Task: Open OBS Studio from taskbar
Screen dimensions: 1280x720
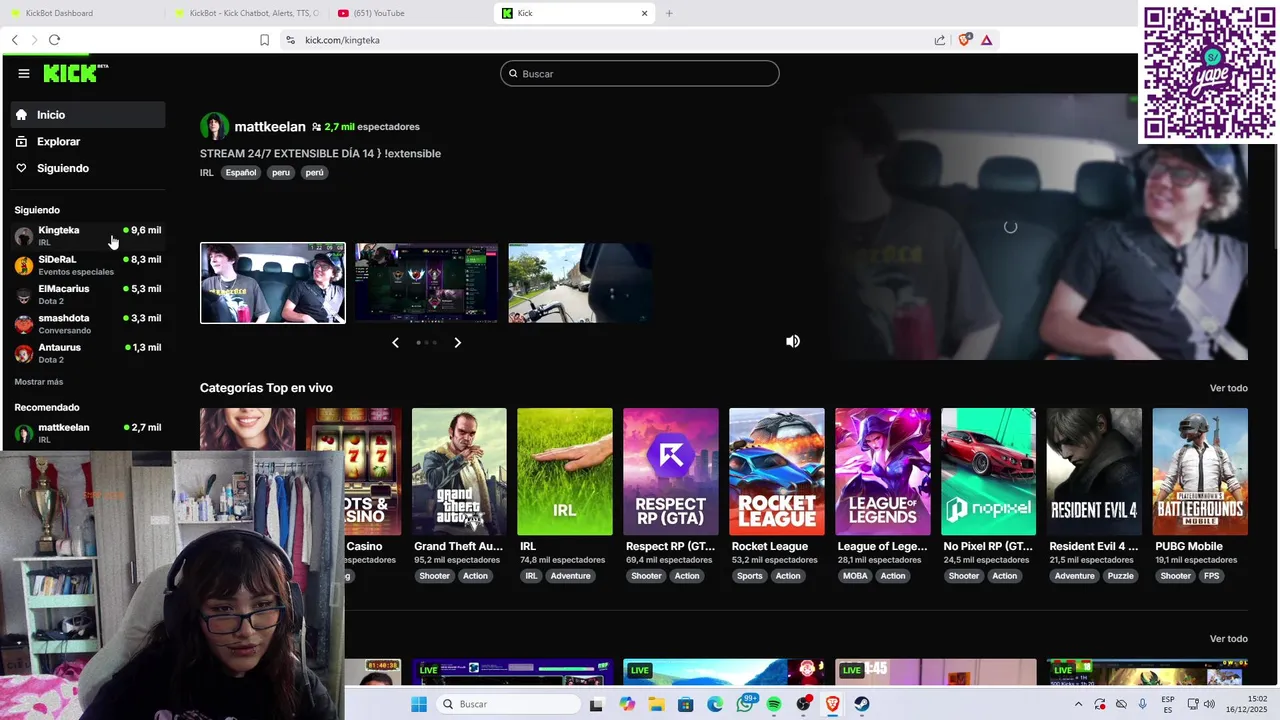Action: [803, 704]
